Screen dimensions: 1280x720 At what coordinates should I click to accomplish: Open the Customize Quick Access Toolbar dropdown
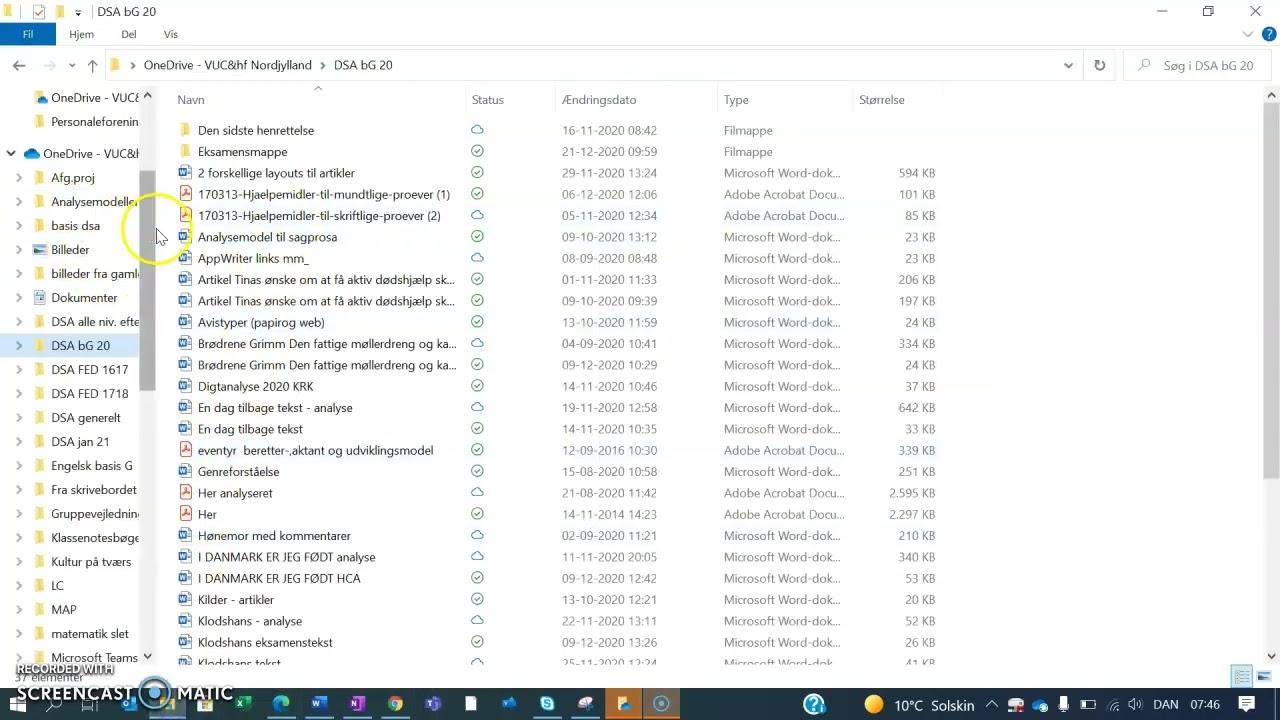[78, 13]
